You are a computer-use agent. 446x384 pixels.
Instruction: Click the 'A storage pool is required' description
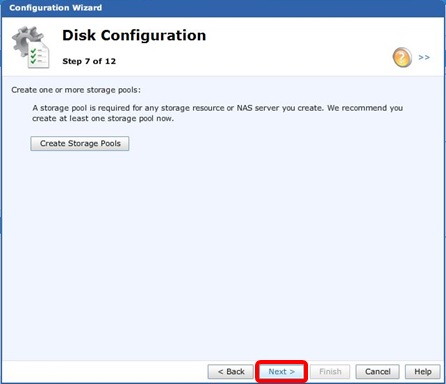[217, 113]
